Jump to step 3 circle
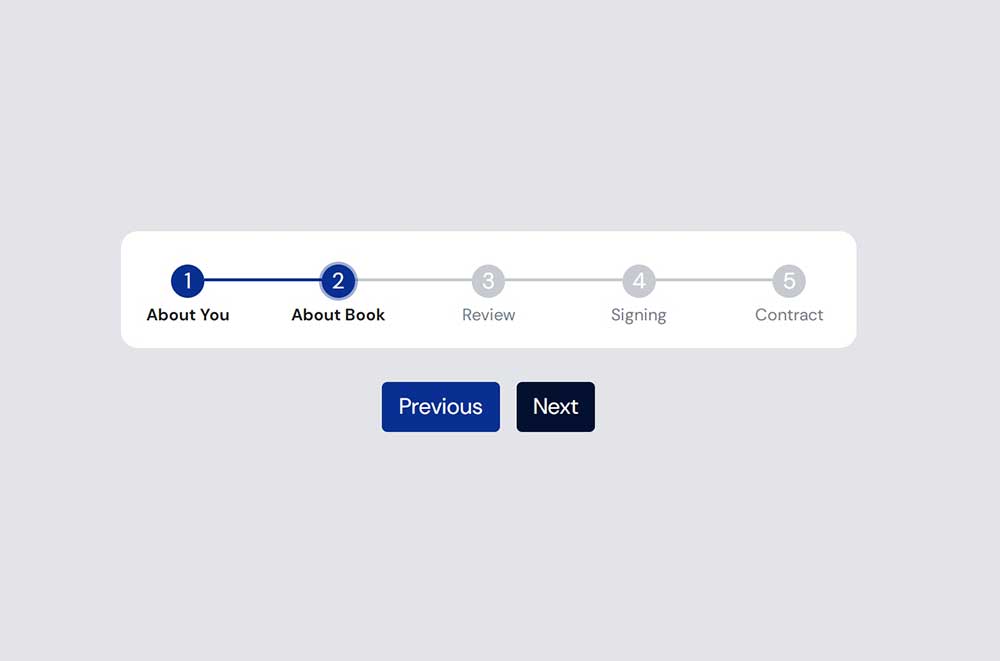The height and width of the screenshot is (661, 1000). 489,281
